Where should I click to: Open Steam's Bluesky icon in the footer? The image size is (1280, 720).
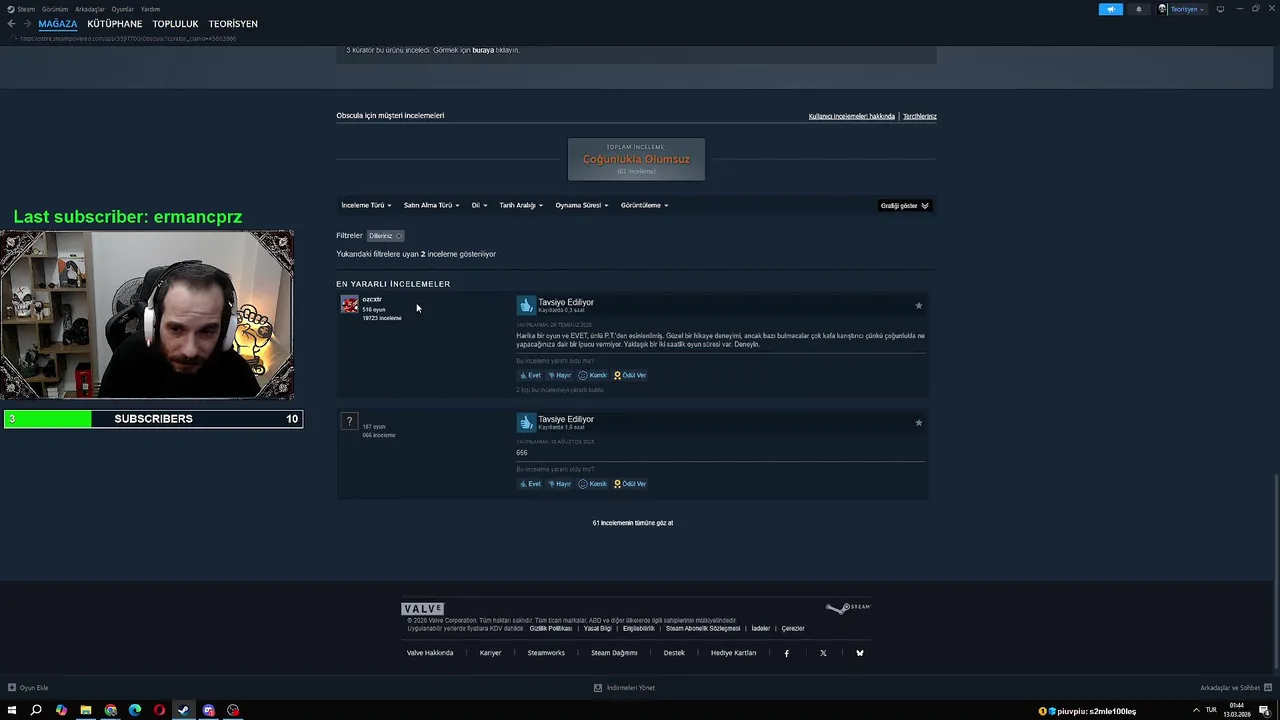[859, 653]
